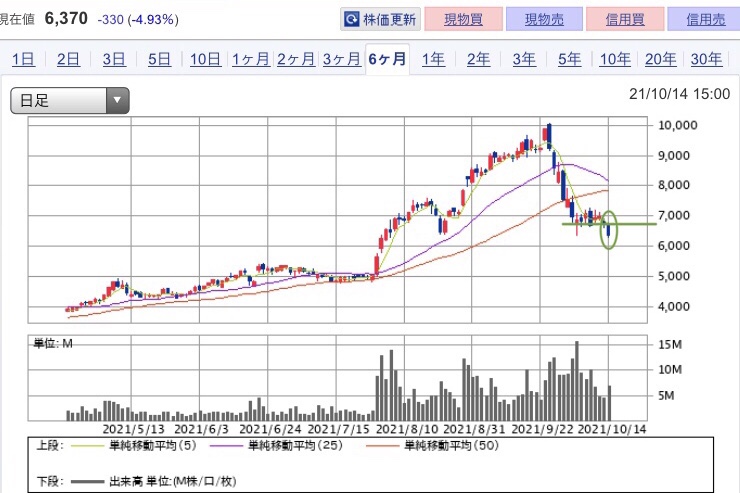Screen dimensions: 740x493
Task: Switch to the 10年 chart period
Action: (x=615, y=59)
